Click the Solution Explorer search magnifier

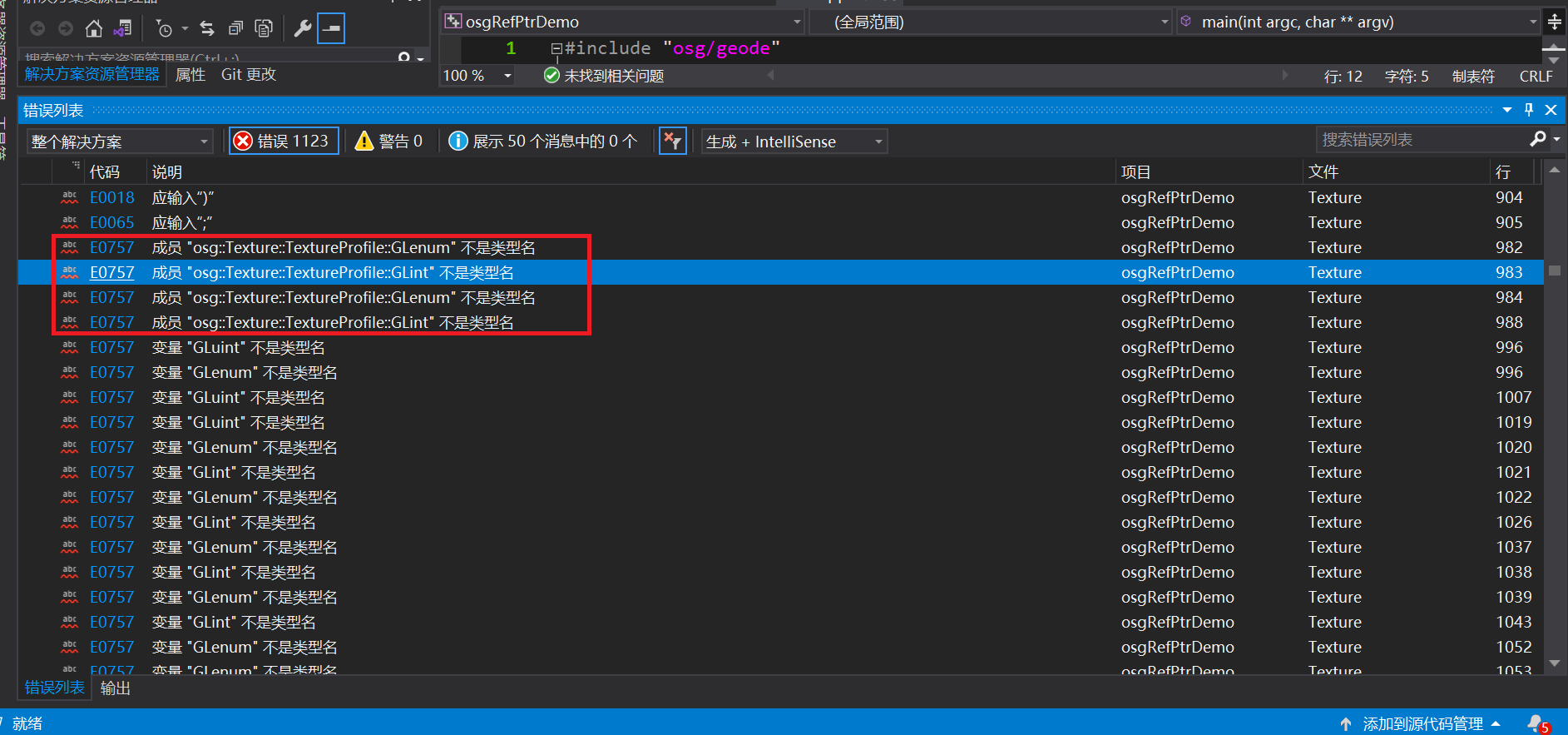click(x=404, y=57)
